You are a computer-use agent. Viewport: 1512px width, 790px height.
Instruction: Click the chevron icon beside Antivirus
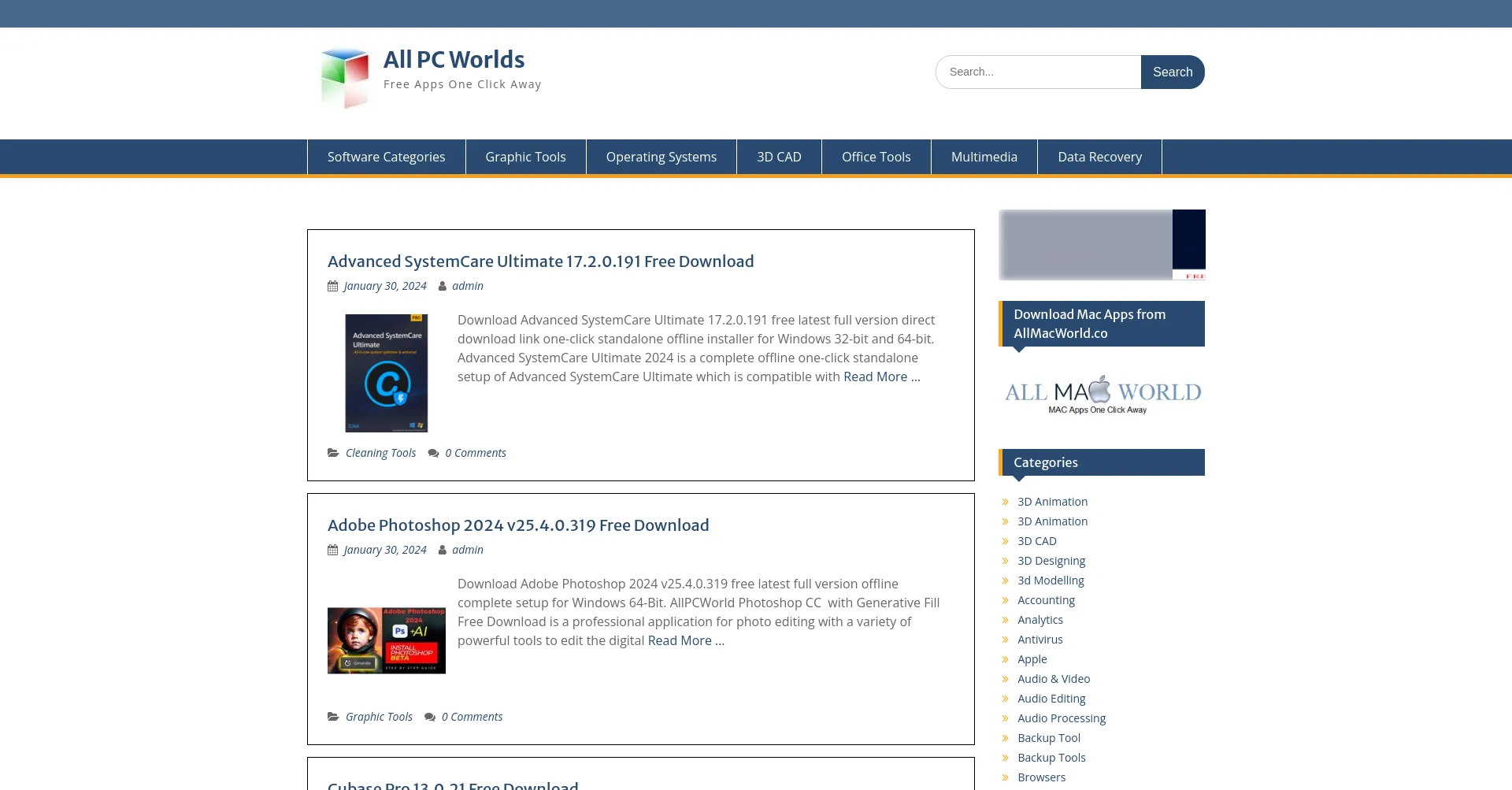pyautogui.click(x=1006, y=640)
